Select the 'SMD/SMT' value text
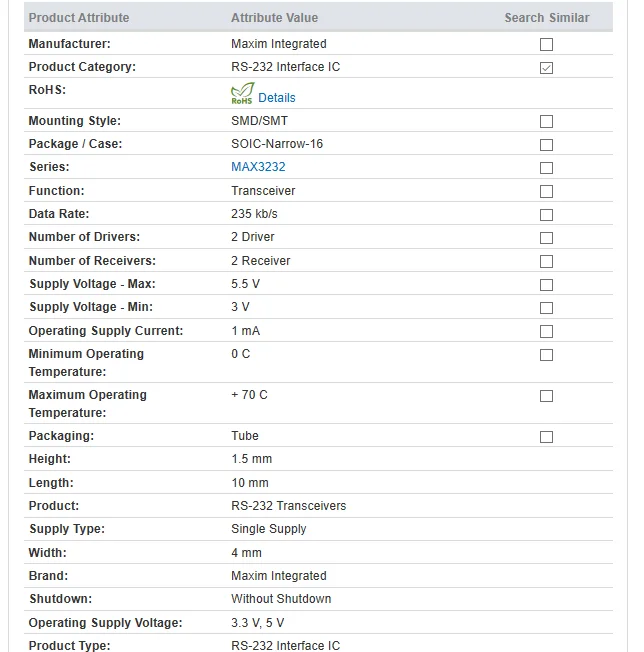 (x=259, y=121)
